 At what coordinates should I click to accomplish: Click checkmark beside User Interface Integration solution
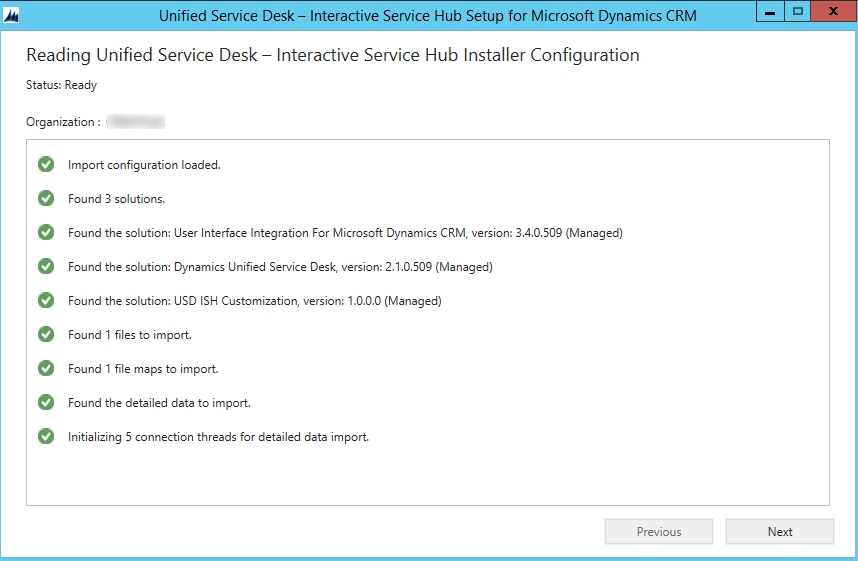pyautogui.click(x=46, y=233)
